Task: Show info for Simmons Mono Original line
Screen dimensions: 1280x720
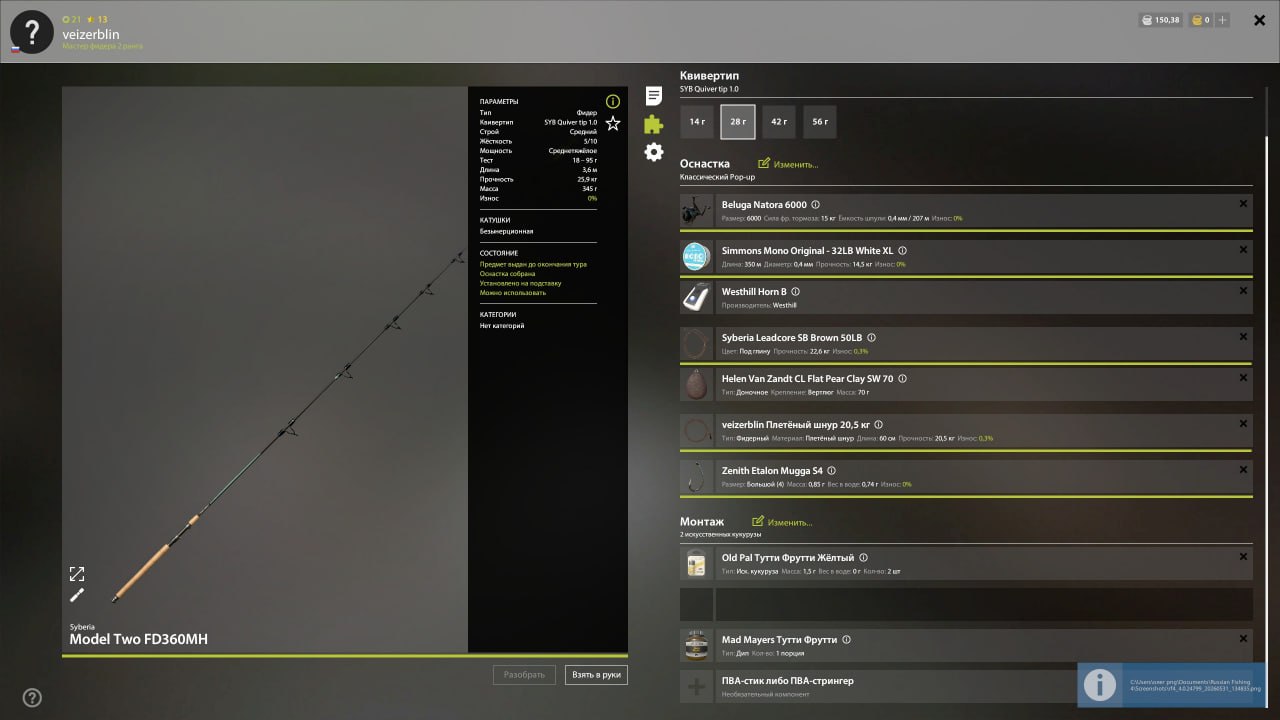Action: [902, 251]
